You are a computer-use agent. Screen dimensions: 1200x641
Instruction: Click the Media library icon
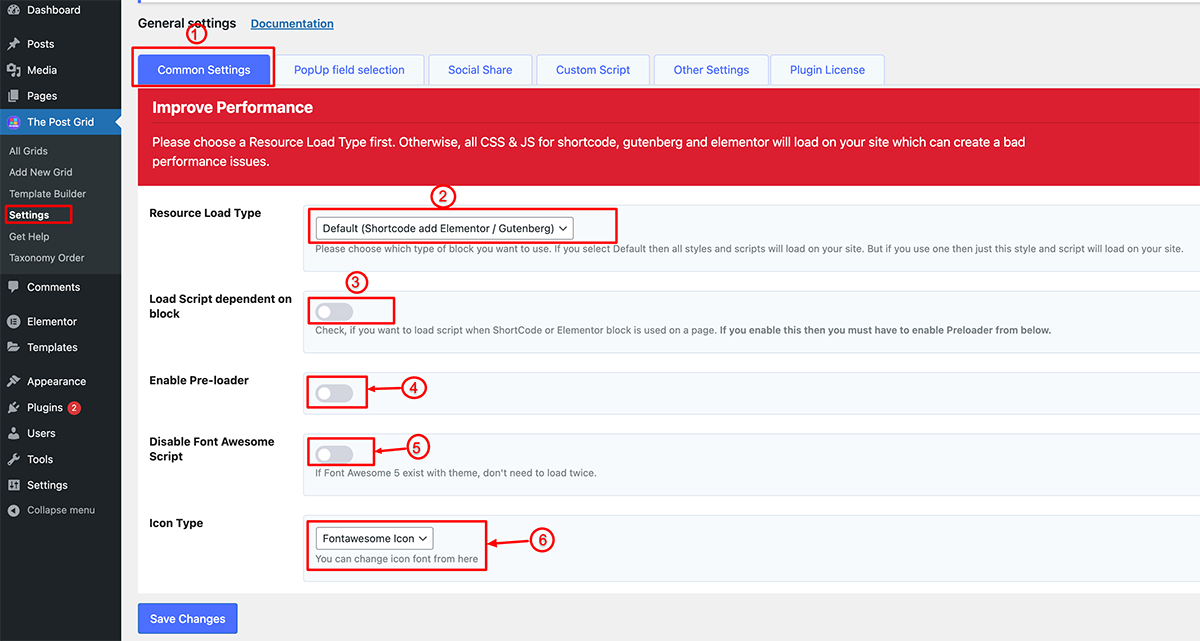[13, 70]
